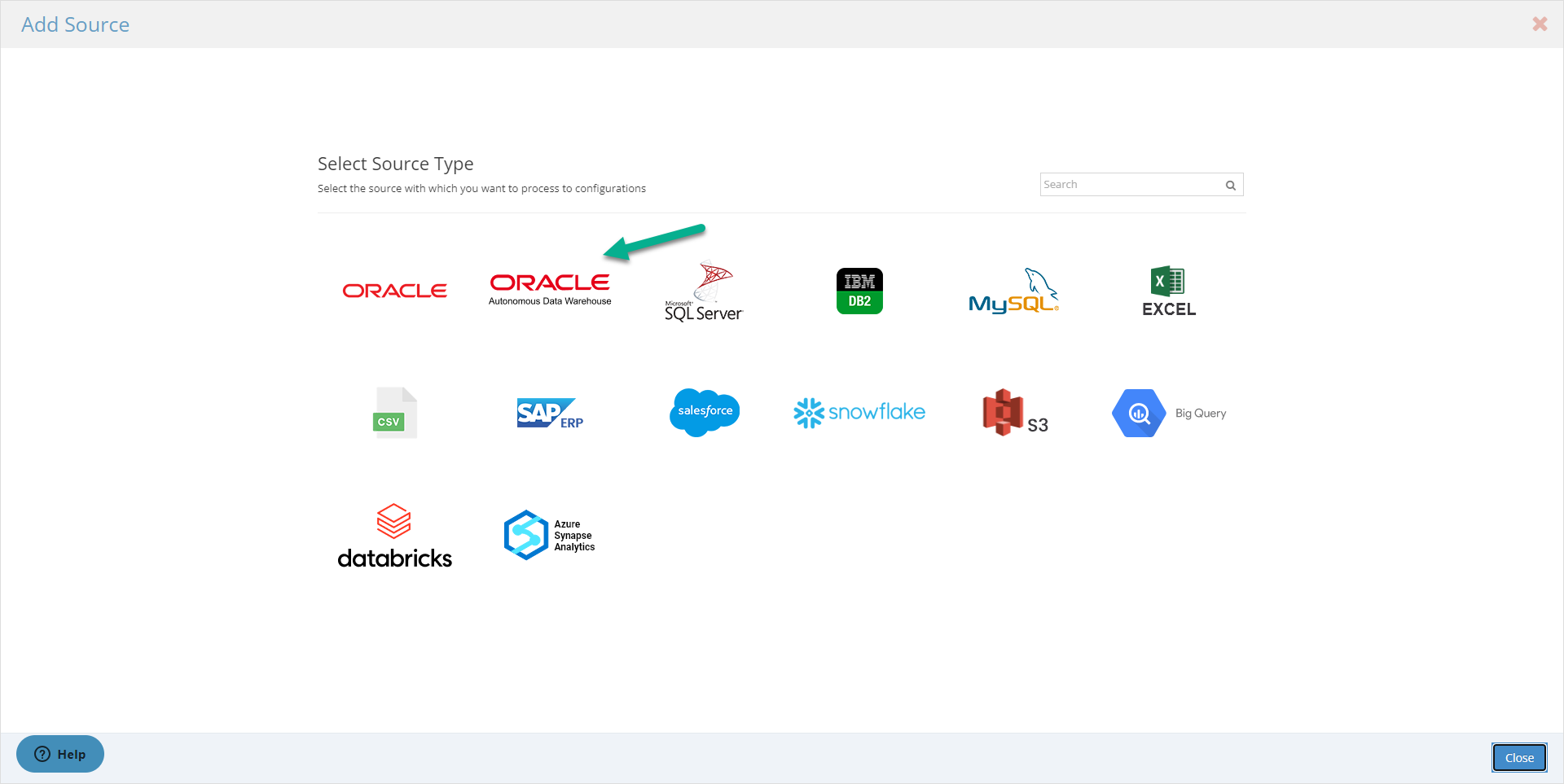Click the search magnifier icon
The width and height of the screenshot is (1564, 784).
coord(1231,185)
